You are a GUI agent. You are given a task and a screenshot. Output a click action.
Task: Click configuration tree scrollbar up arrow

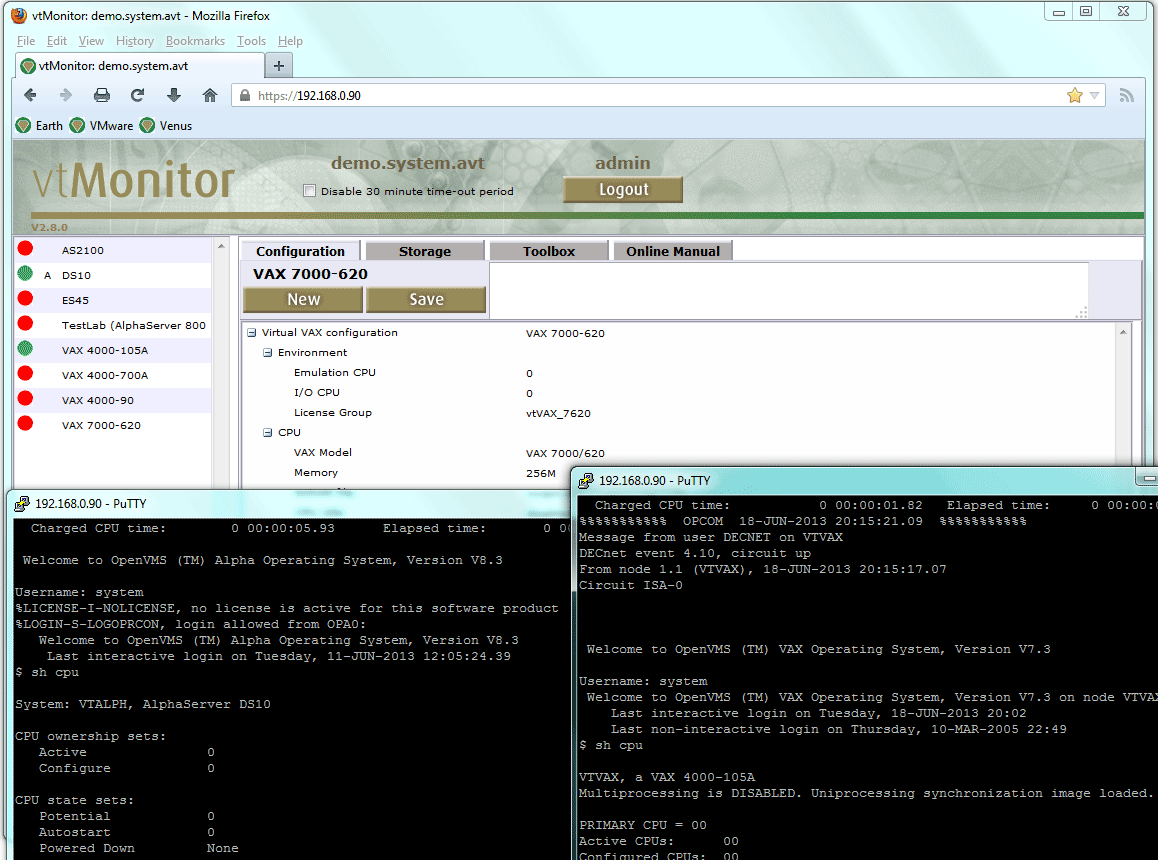coord(1123,332)
